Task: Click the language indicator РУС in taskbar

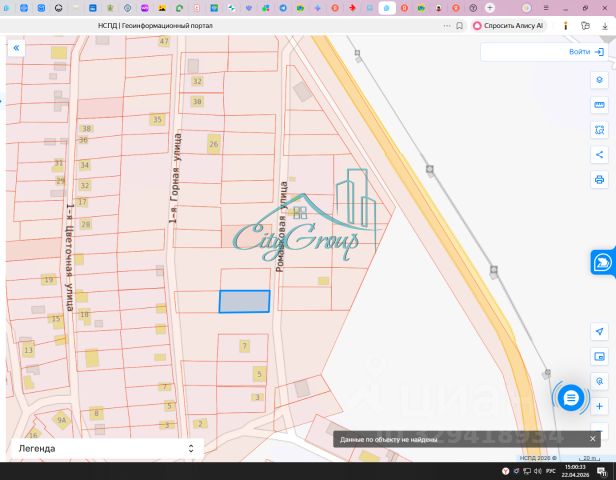Action: pos(551,471)
